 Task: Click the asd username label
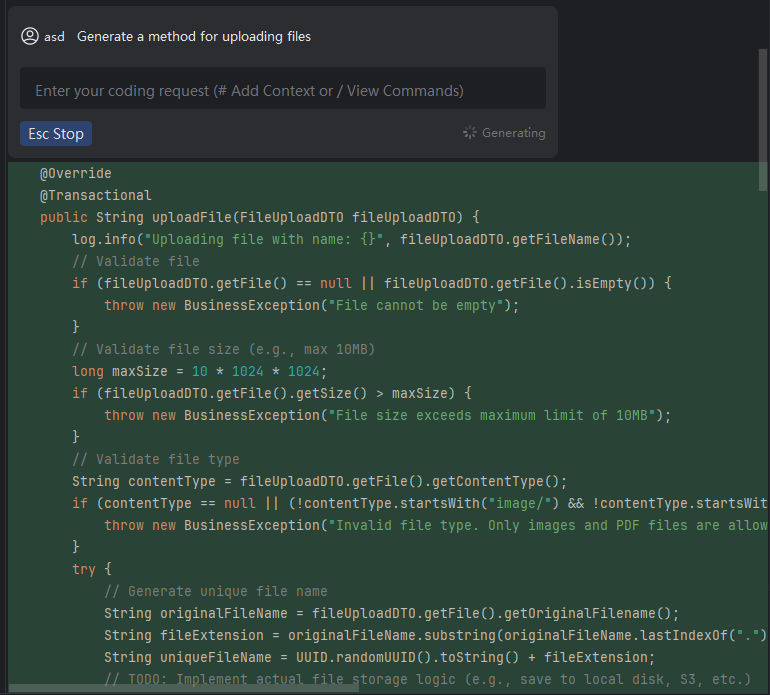(54, 36)
